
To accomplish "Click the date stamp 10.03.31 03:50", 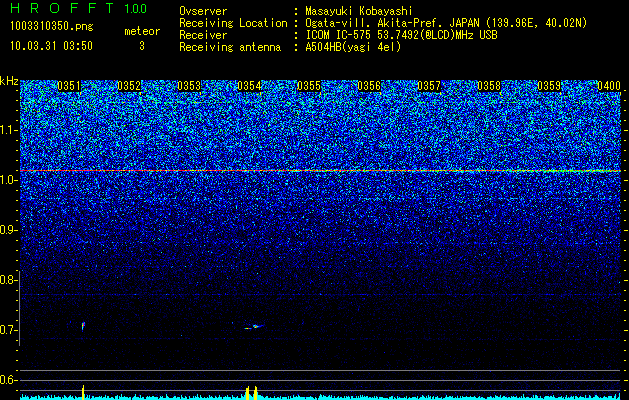I will 51,46.
